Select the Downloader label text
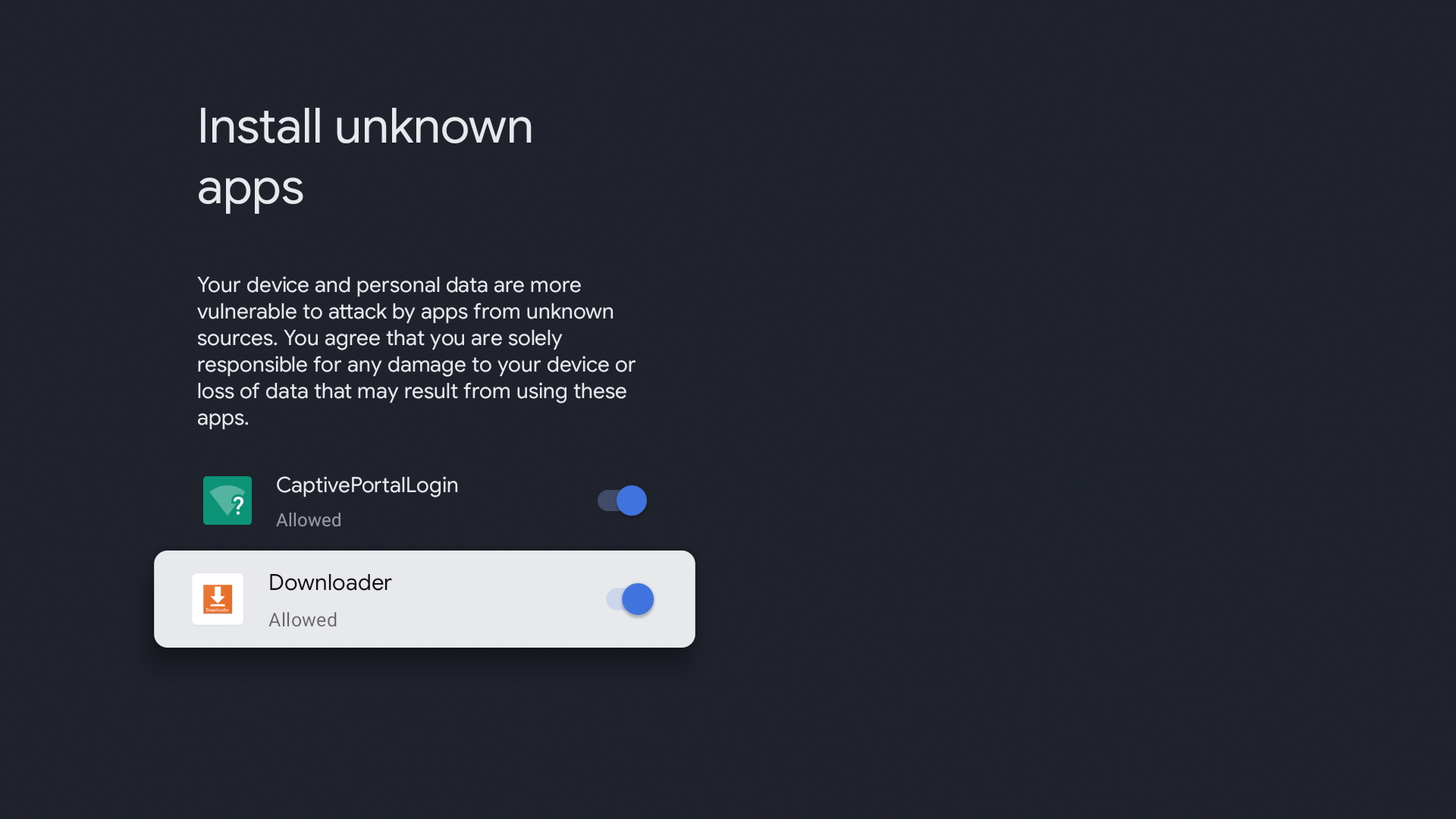Image resolution: width=1456 pixels, height=819 pixels. pos(330,583)
